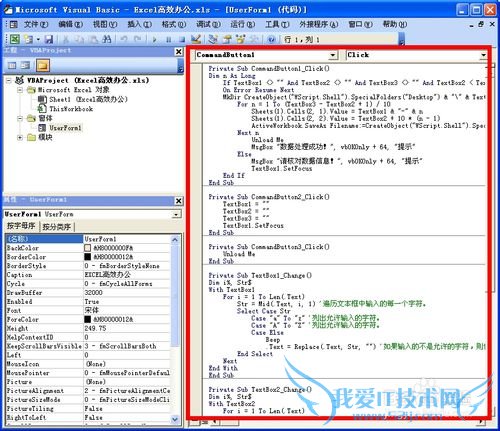
Task: Click the Insert UserForm toolbar icon
Action: pyautogui.click(x=28, y=39)
